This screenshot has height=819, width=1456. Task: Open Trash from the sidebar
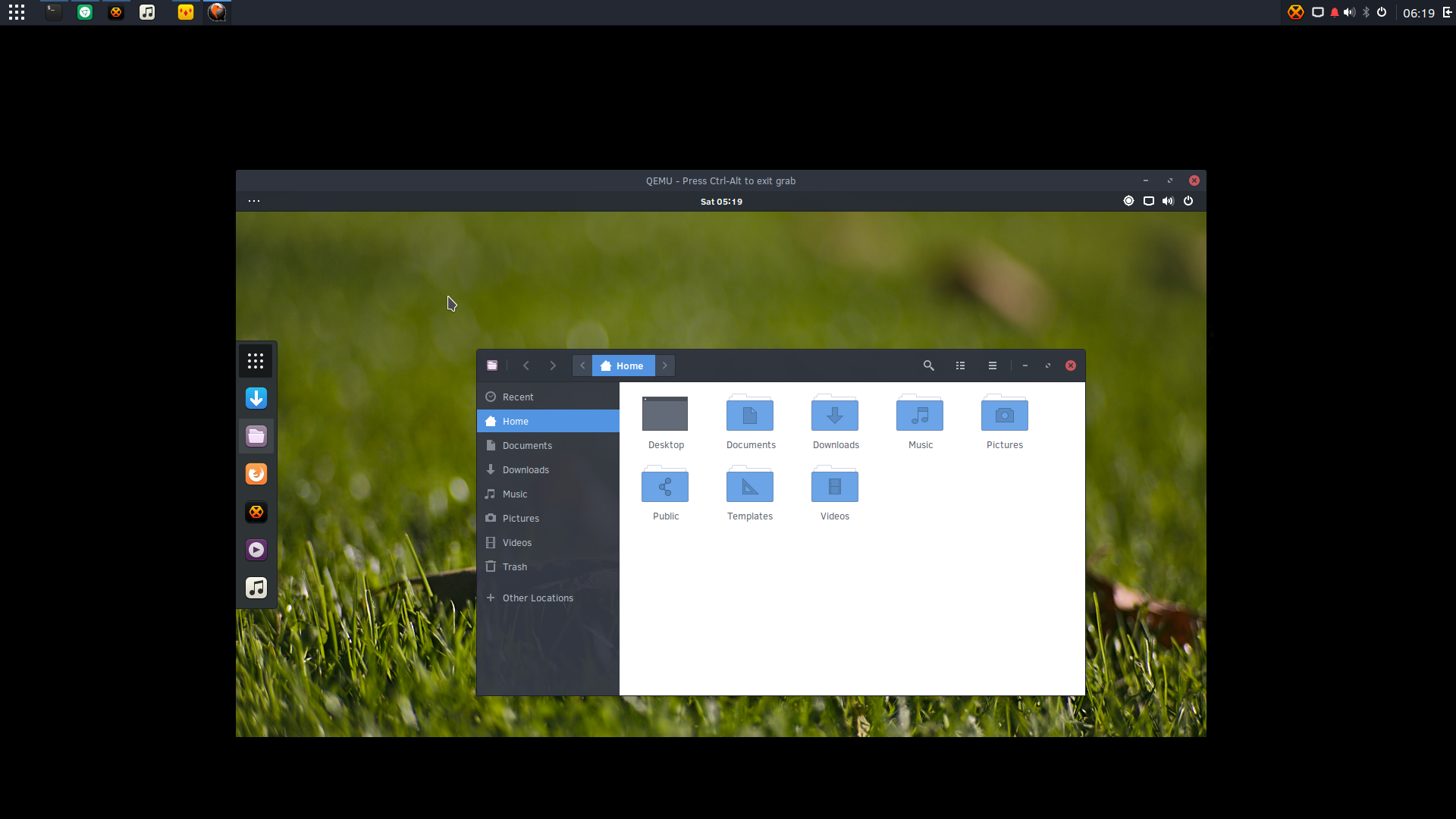coord(548,567)
